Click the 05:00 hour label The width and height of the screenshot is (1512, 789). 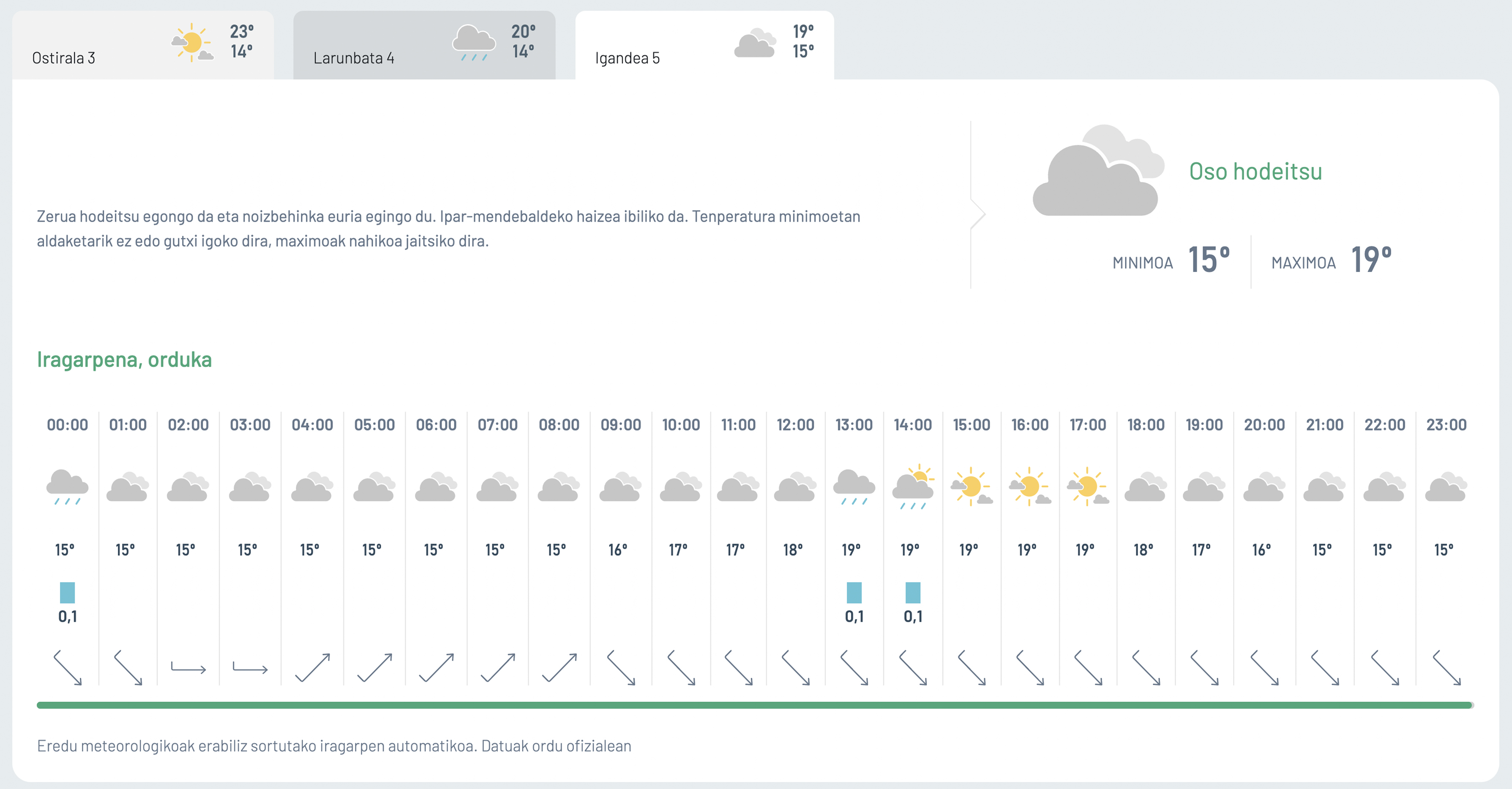click(x=374, y=425)
